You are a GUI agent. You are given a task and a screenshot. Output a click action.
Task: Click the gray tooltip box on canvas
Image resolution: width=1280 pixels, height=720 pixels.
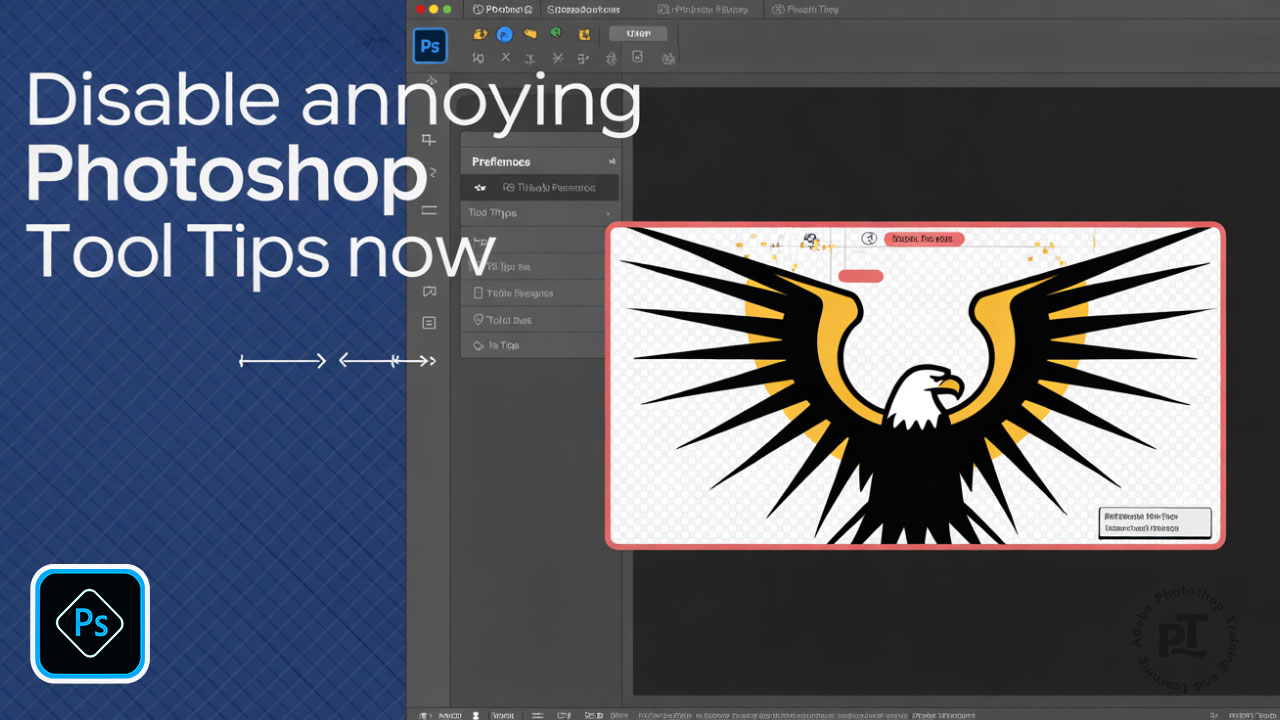tap(1155, 522)
